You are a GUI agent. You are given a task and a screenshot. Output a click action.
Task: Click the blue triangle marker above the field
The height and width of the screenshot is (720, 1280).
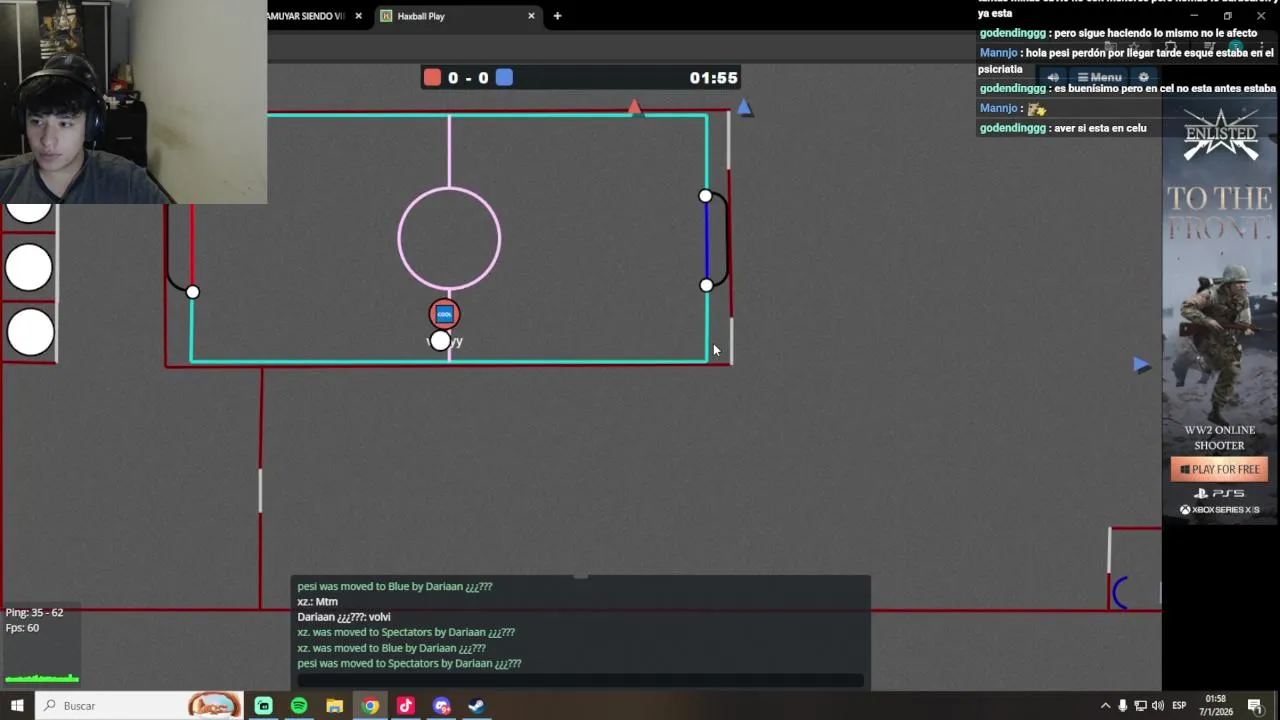coord(744,108)
